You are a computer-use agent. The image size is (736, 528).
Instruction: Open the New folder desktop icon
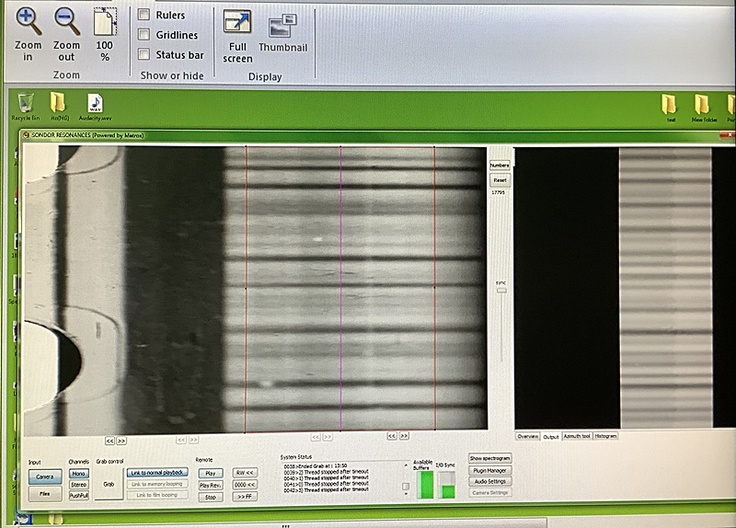pos(704,105)
